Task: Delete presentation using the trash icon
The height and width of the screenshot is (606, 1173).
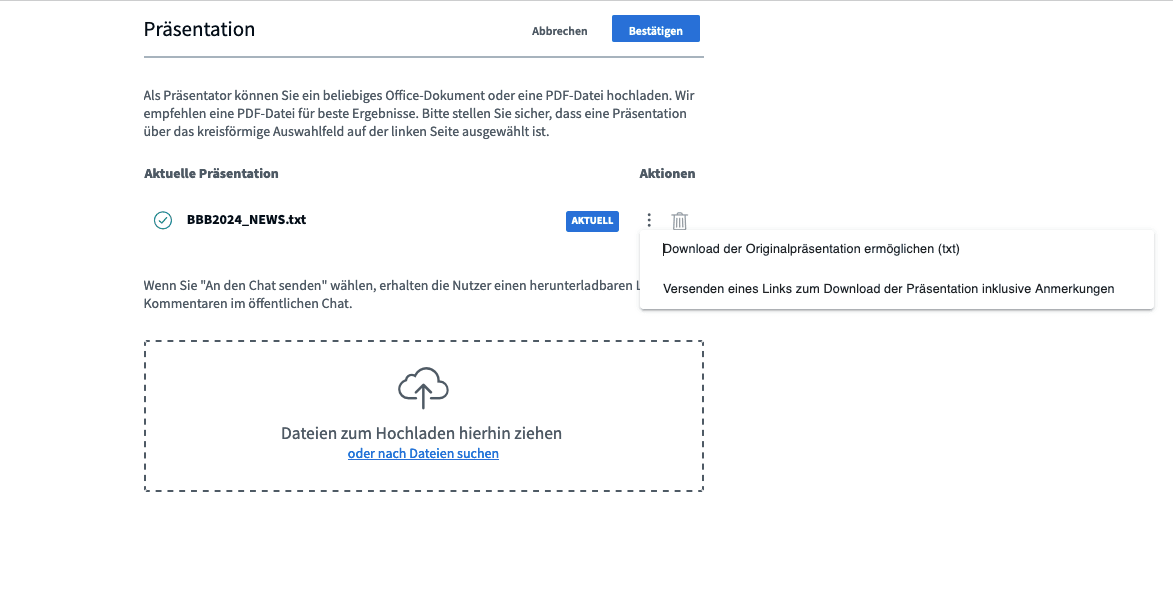Action: [680, 221]
